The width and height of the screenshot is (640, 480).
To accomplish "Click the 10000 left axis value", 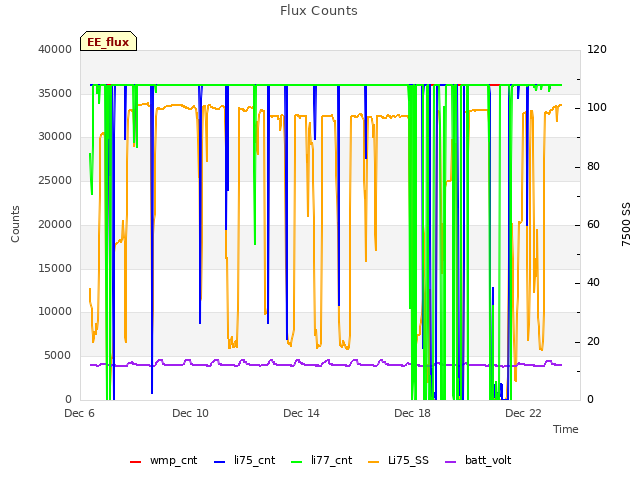I will coord(55,311).
